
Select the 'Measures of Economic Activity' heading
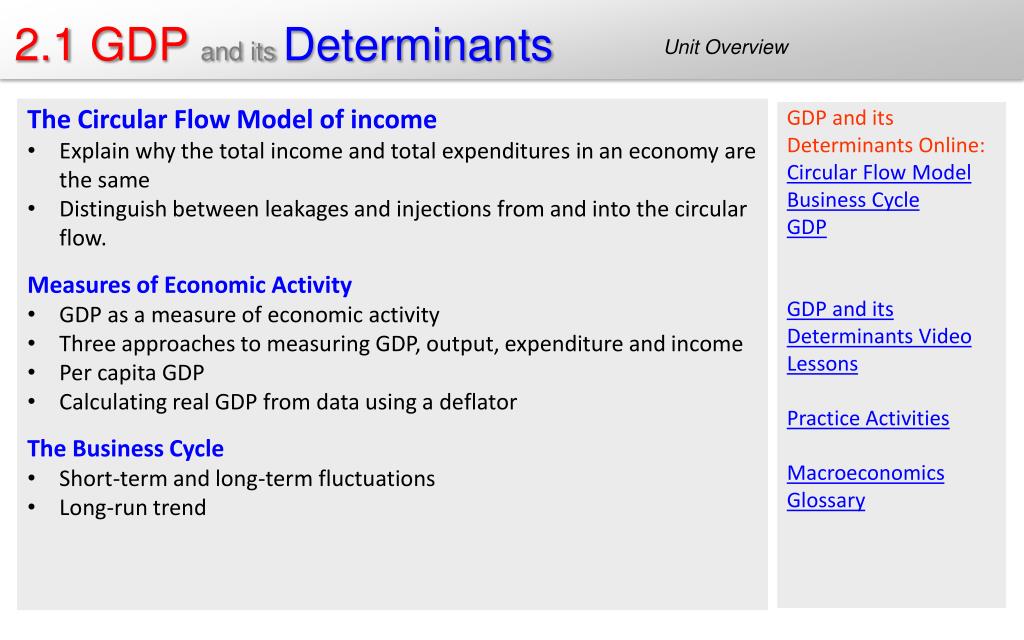(x=189, y=285)
